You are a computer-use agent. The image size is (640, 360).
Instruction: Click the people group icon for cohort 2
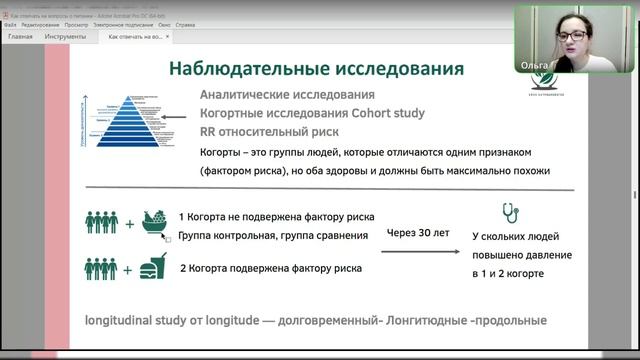101,269
